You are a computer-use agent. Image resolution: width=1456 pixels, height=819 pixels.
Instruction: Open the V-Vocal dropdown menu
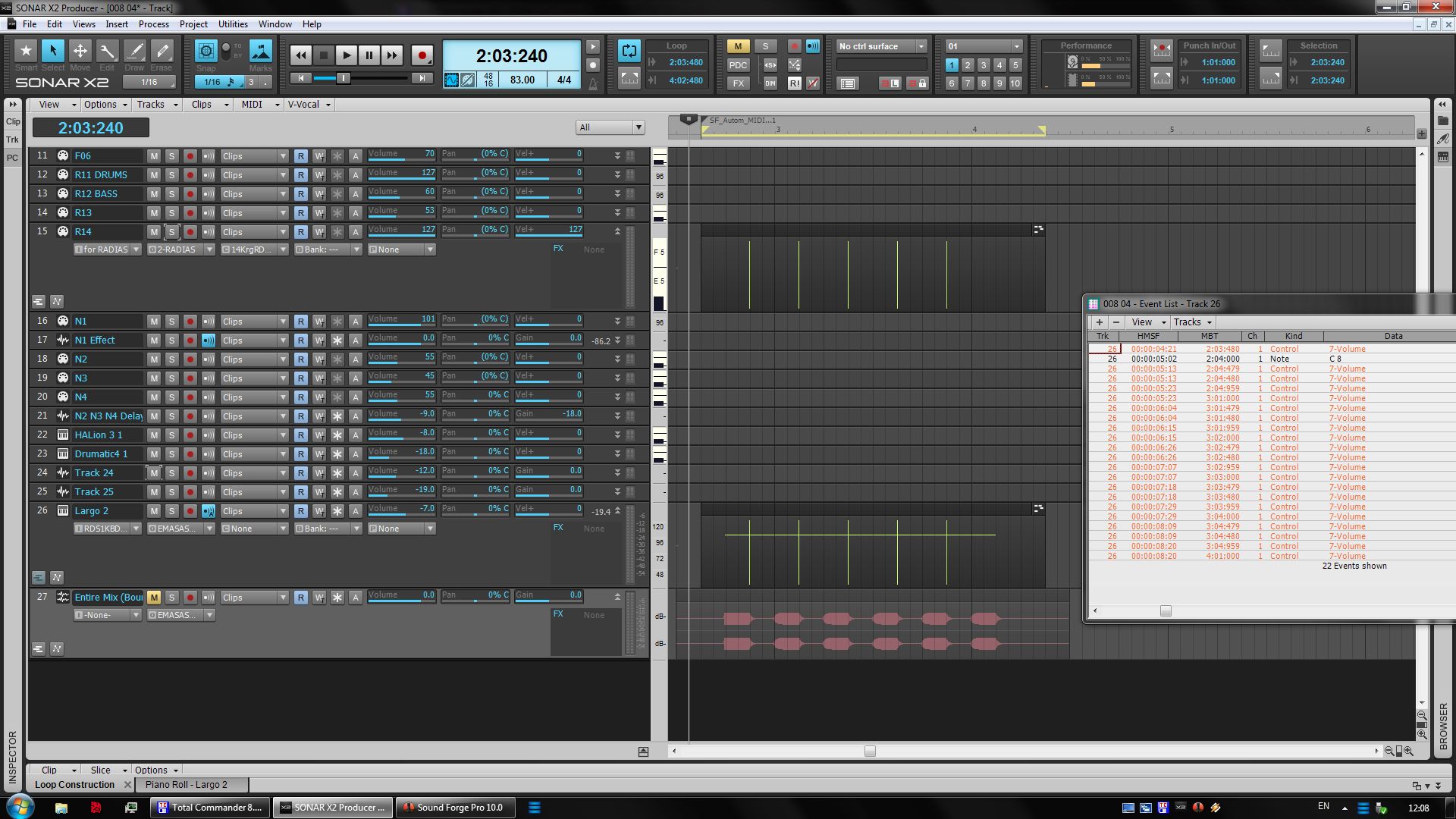[309, 105]
